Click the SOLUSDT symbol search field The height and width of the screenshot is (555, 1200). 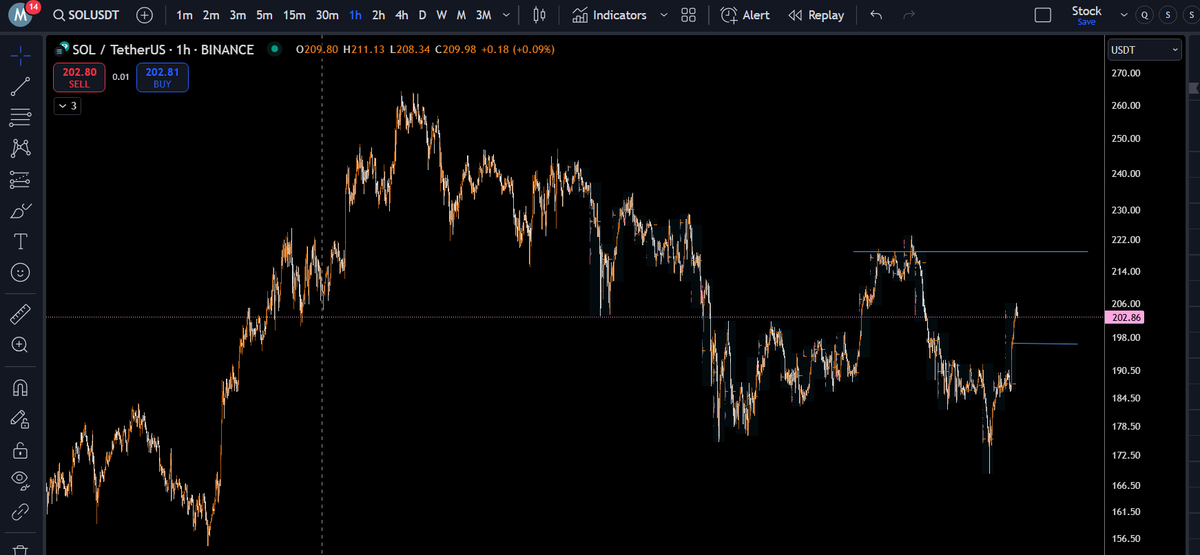[88, 16]
